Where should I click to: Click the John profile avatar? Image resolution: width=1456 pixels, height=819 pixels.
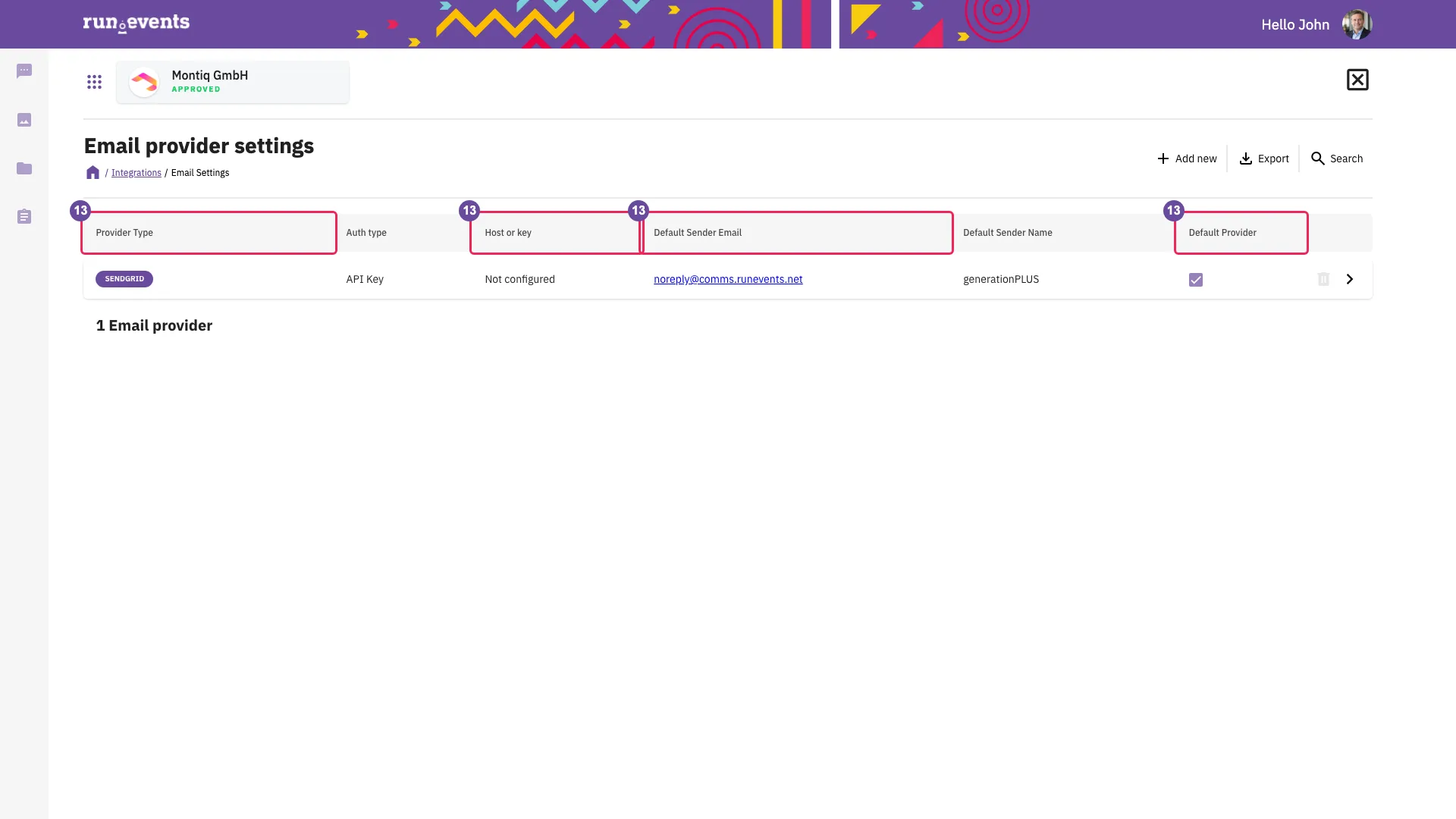pos(1357,24)
